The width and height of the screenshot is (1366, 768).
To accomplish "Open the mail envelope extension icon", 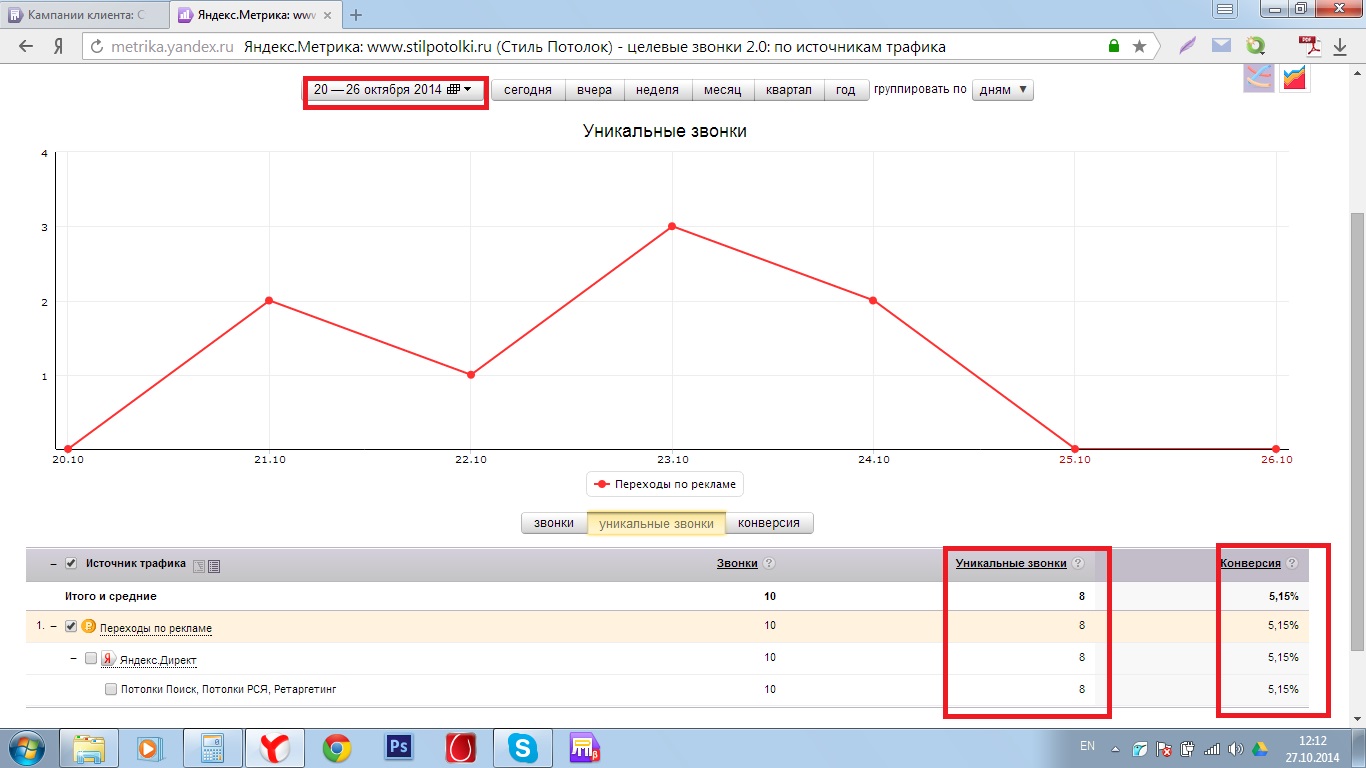I will pyautogui.click(x=1221, y=45).
